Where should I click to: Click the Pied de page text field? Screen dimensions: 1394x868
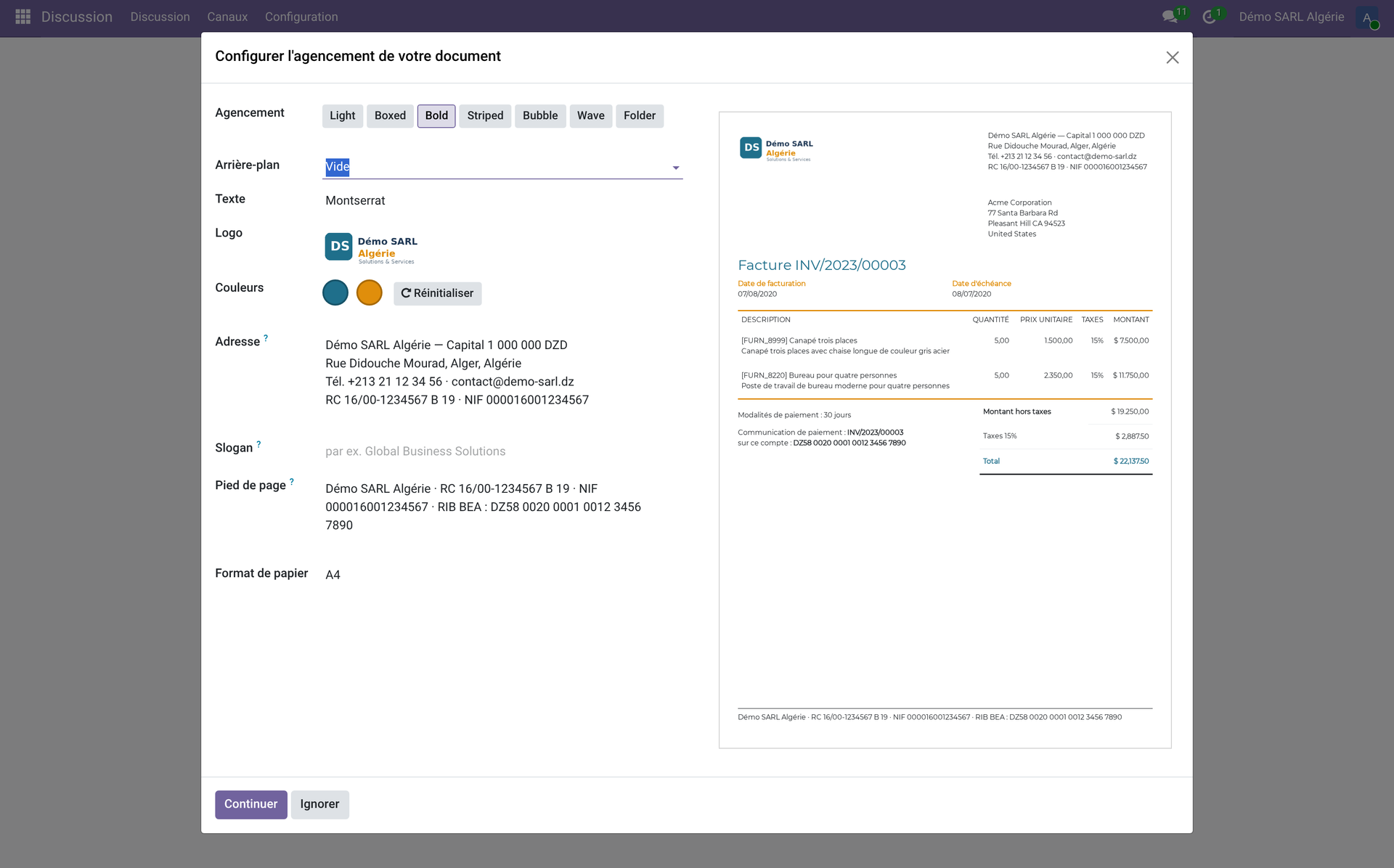pos(502,507)
